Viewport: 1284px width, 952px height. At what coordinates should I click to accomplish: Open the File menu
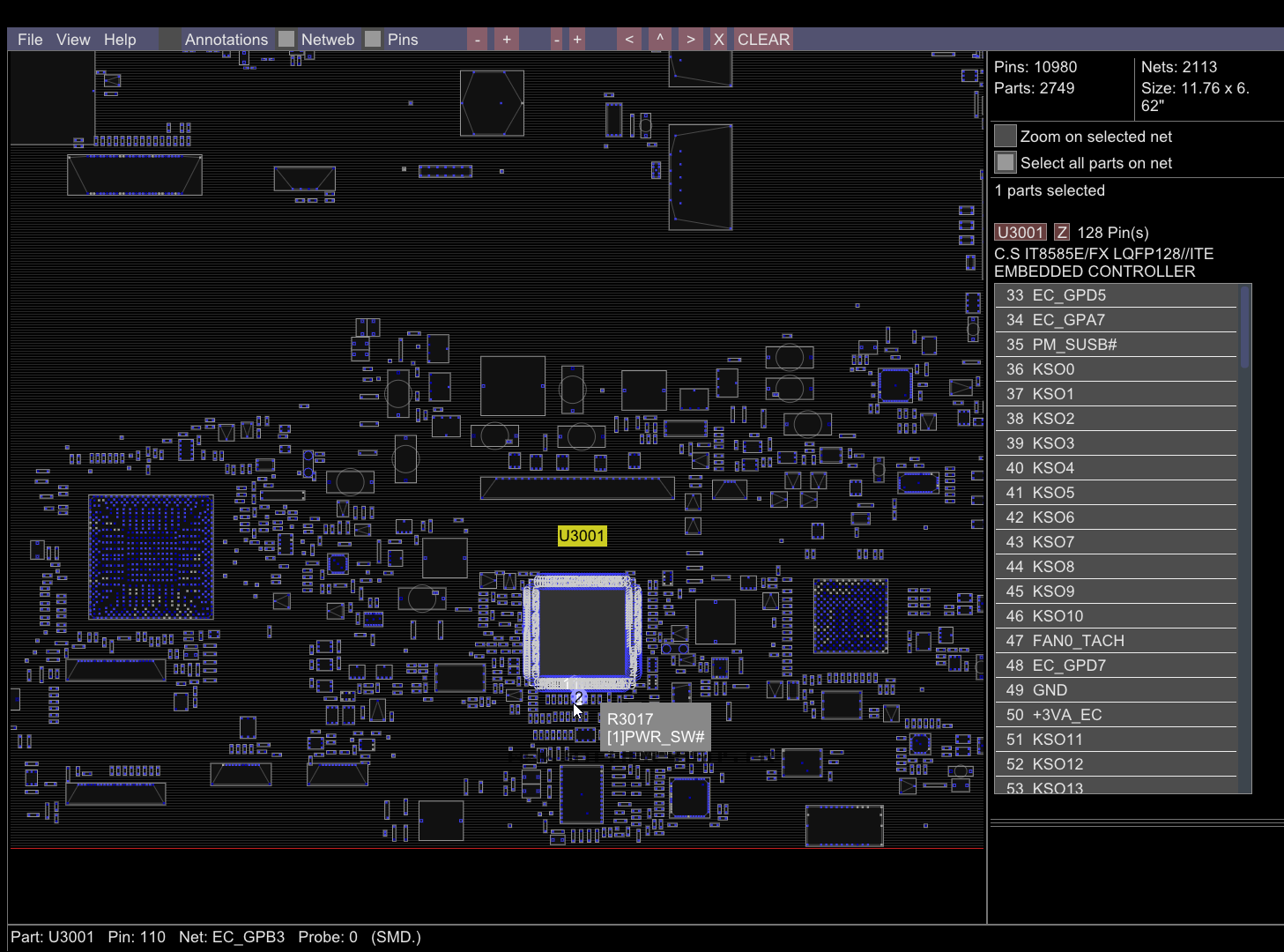tap(30, 40)
